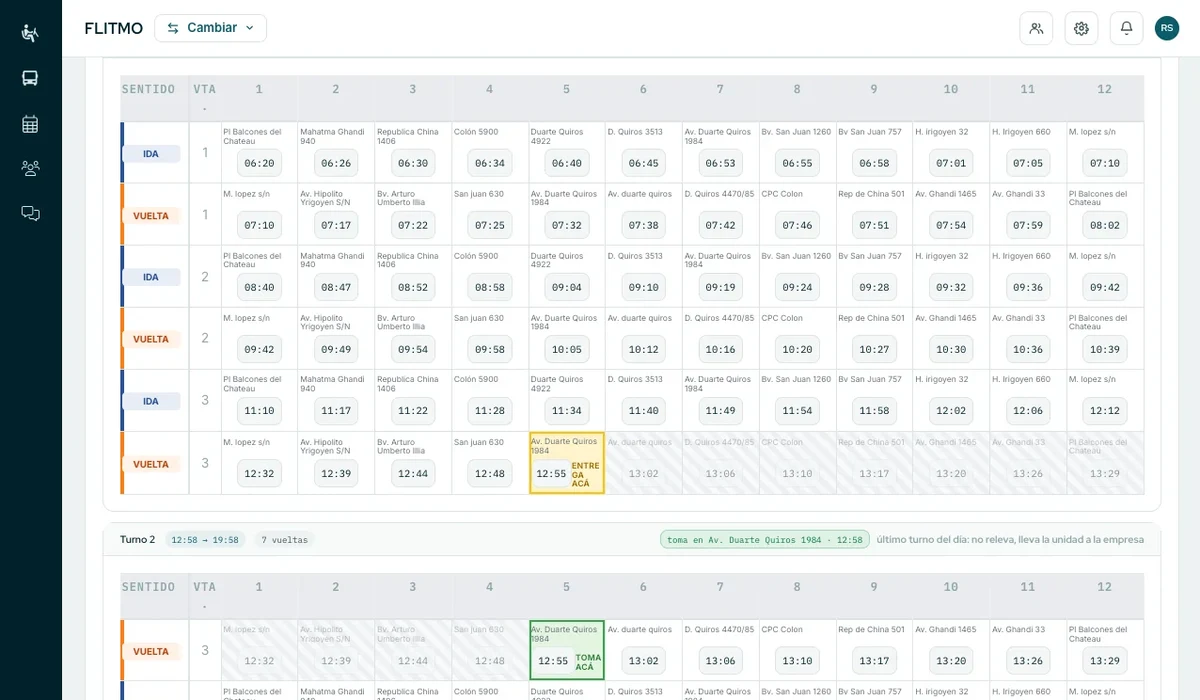Open the driver seat icon in sidebar
The height and width of the screenshot is (700, 1200).
pos(30,33)
